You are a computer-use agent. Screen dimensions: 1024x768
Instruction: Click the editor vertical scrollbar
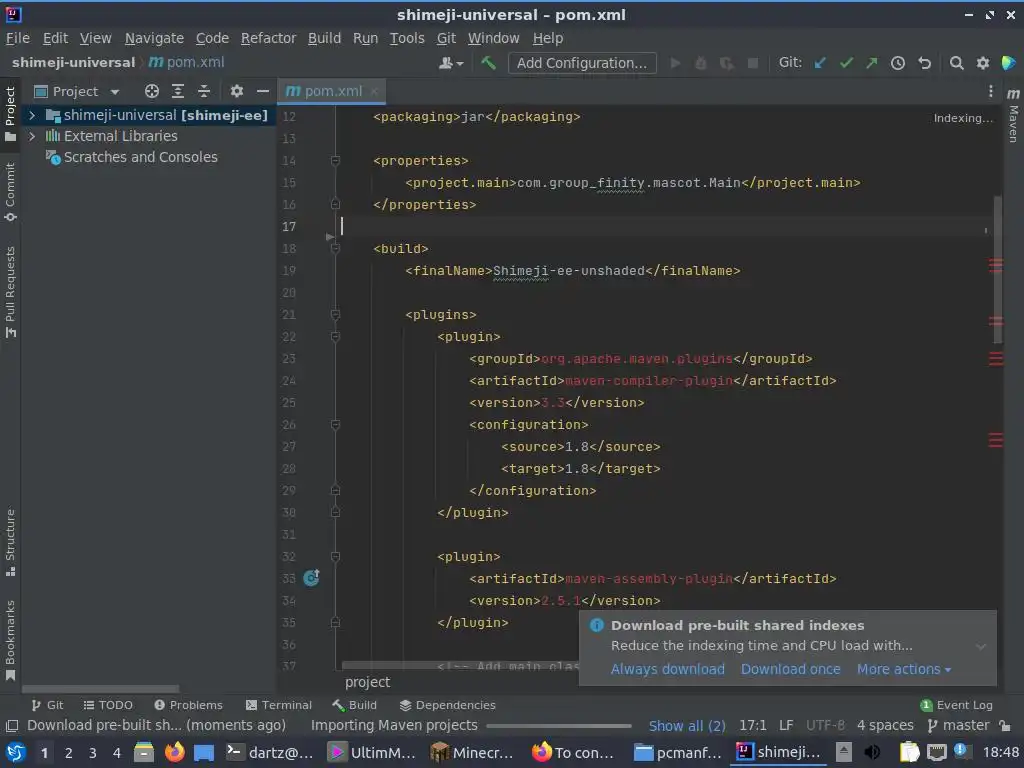click(998, 270)
